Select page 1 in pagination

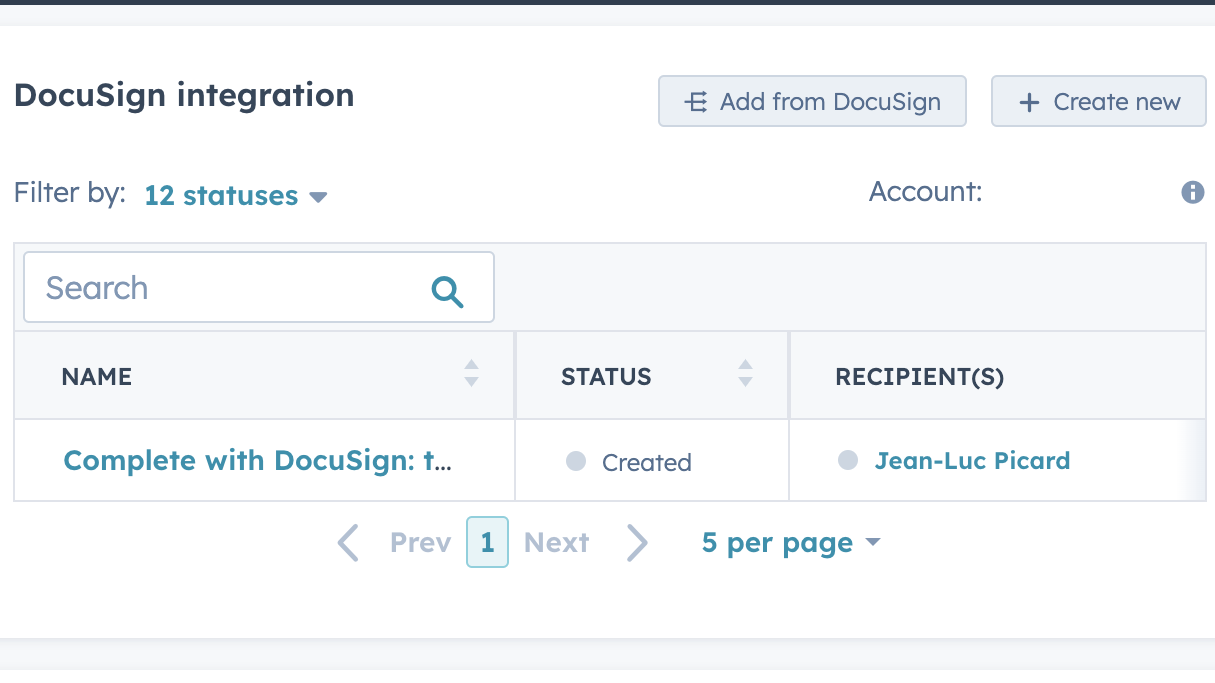pos(487,542)
